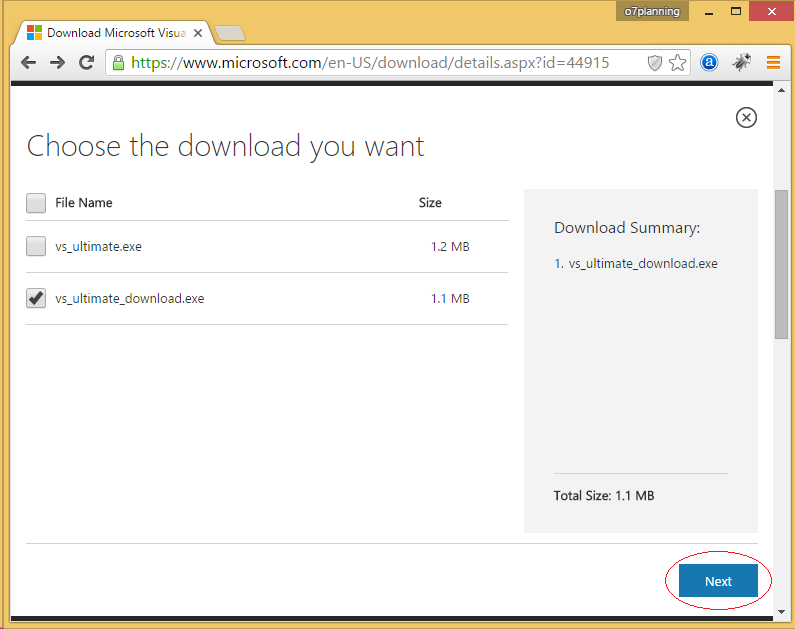Click the File Name column header
This screenshot has width=795, height=629.
click(84, 203)
